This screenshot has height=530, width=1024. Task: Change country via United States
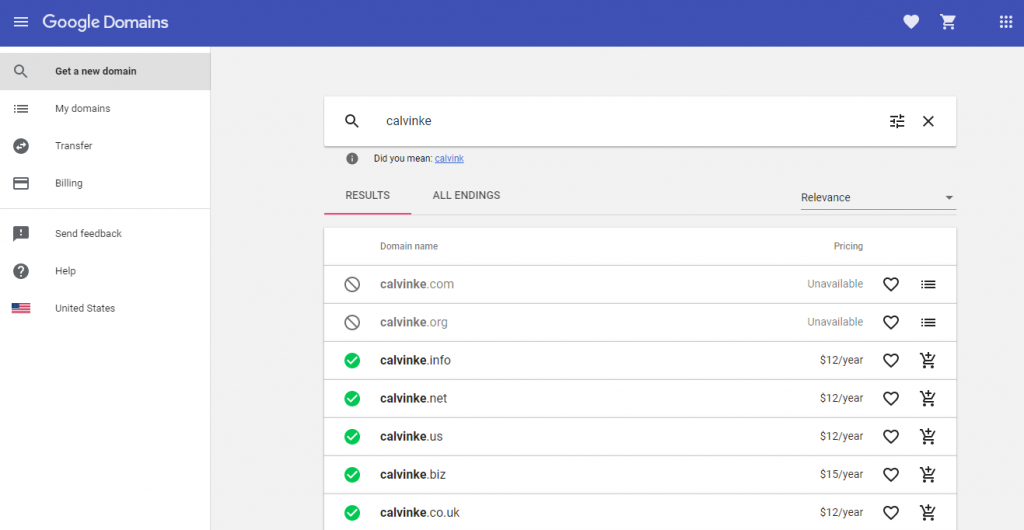(105, 308)
